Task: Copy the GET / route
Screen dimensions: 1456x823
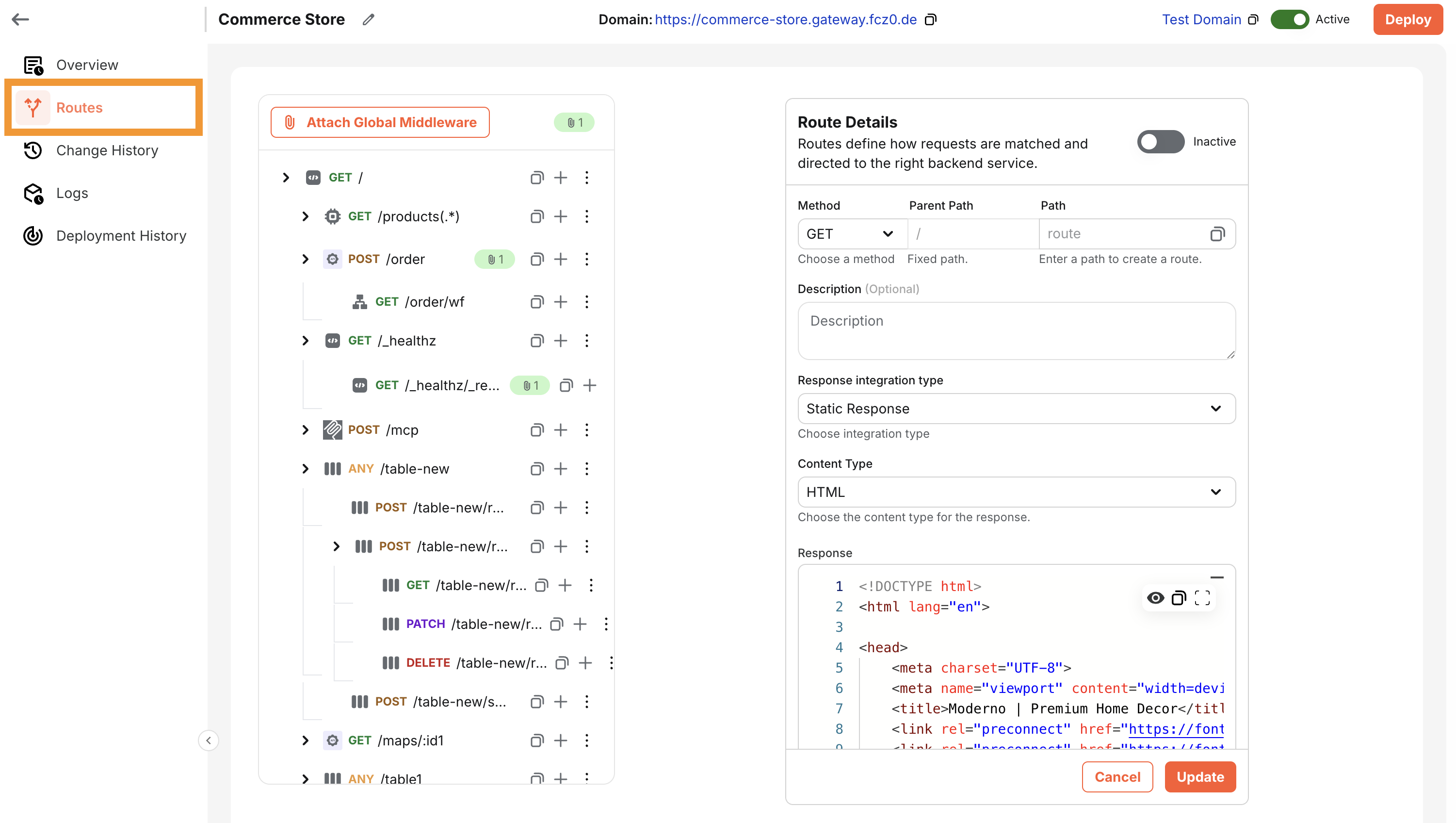Action: 536,178
